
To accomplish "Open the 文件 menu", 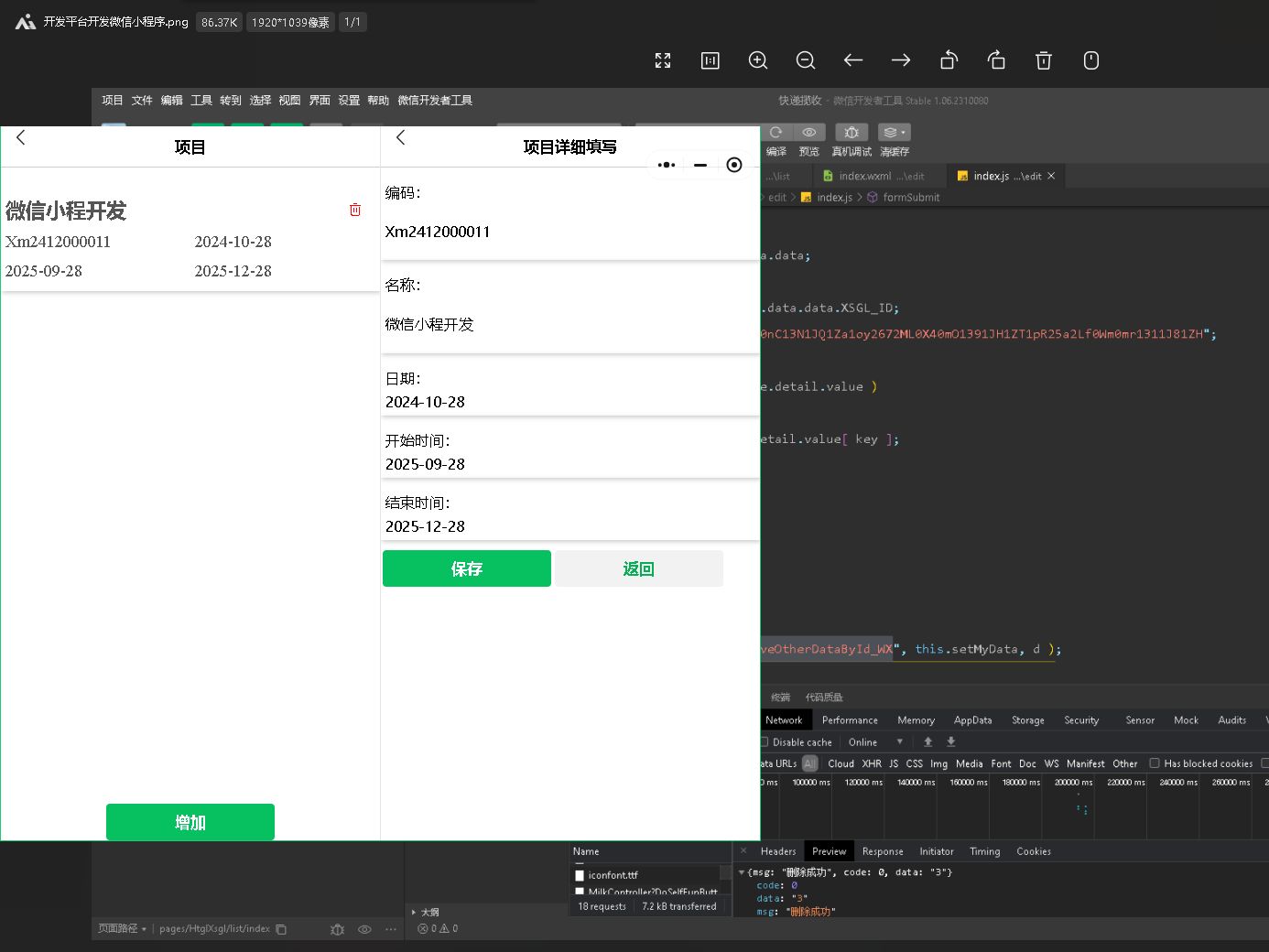I will pos(142,101).
